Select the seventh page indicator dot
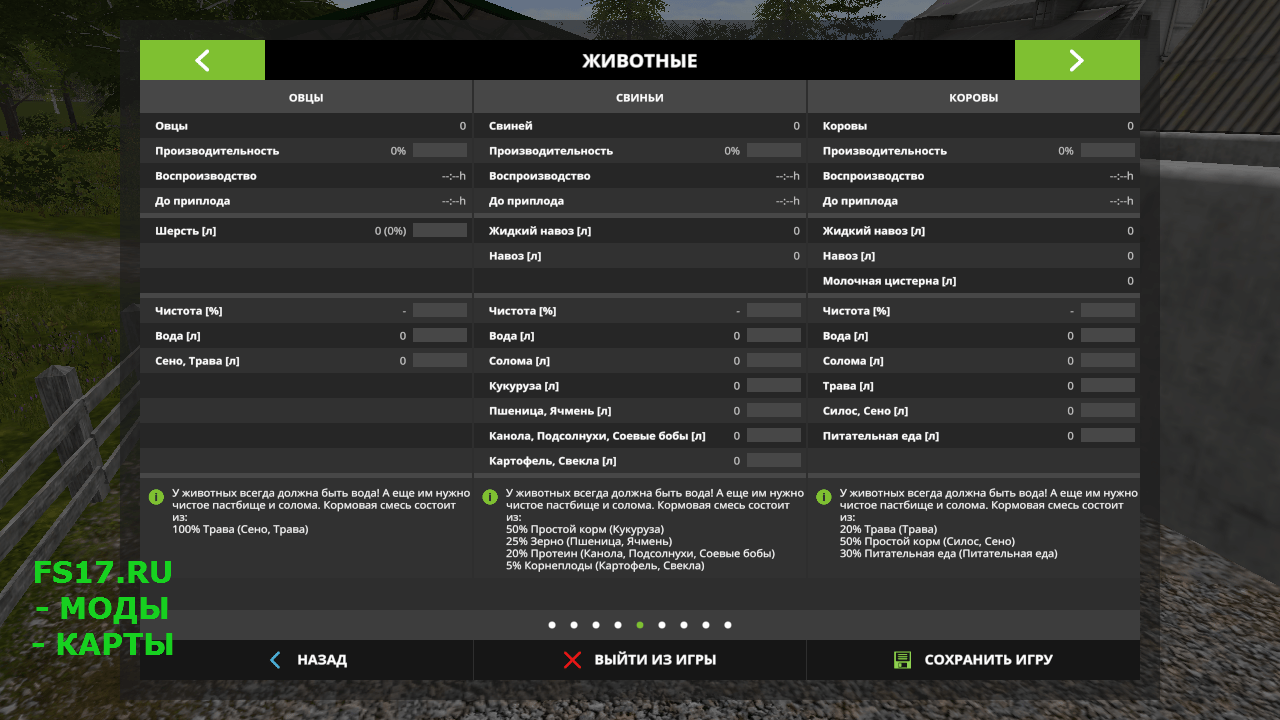 pyautogui.click(x=684, y=625)
